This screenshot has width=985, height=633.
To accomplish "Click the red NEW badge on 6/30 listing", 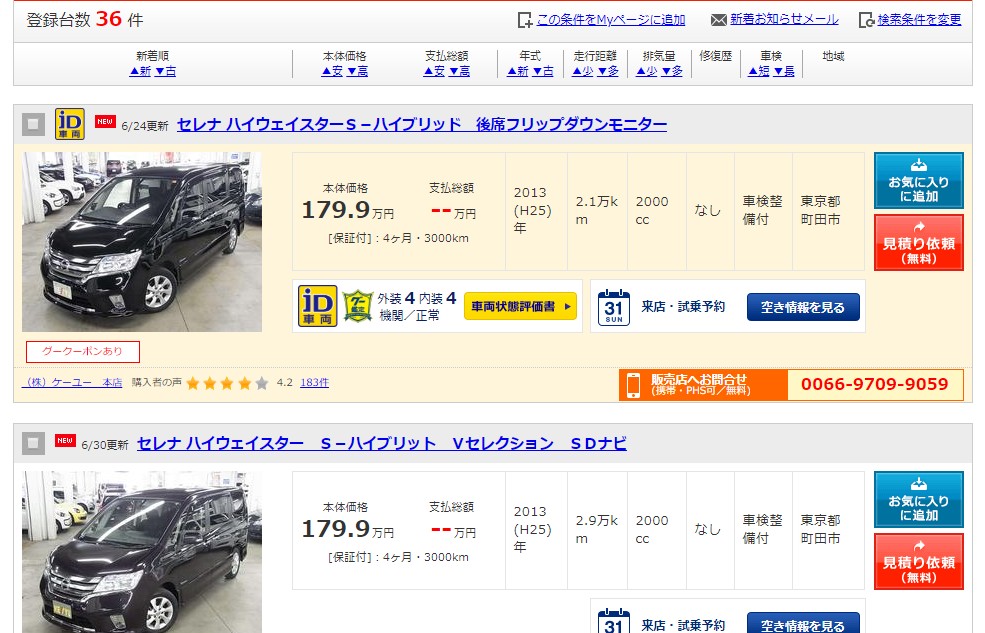I will [x=65, y=440].
